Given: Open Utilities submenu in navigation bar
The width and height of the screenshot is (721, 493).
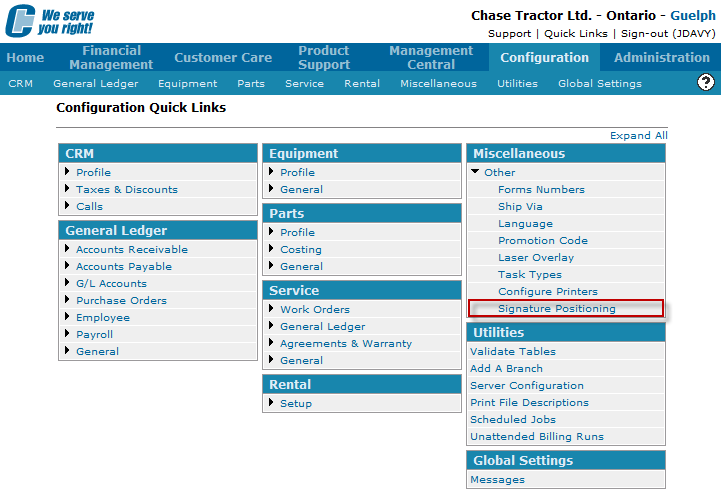Looking at the screenshot, I should point(517,84).
